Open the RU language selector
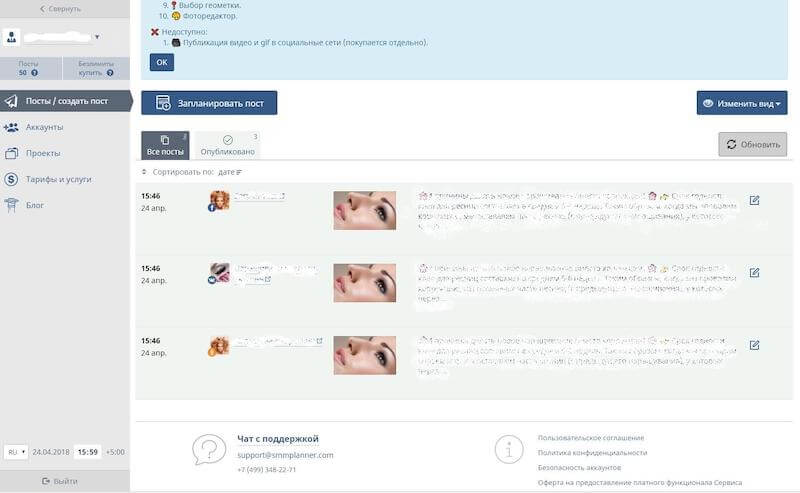800x493 pixels. coord(16,452)
